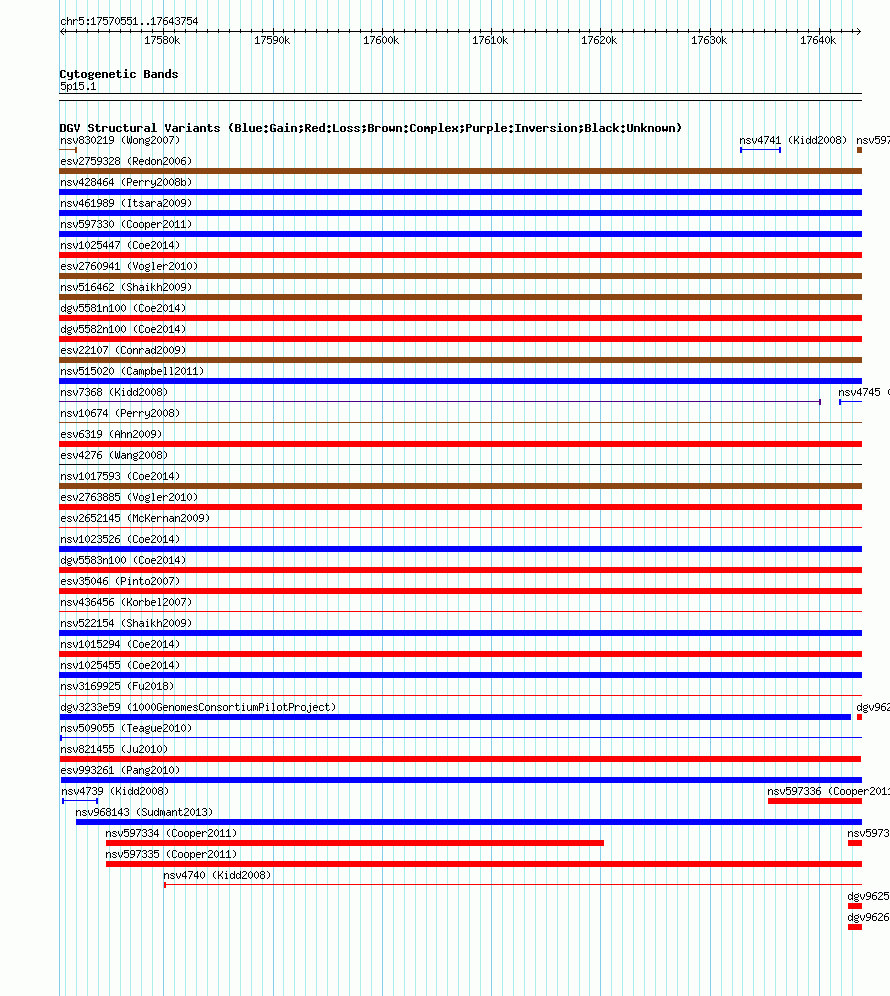The width and height of the screenshot is (890, 996).
Task: Open nsv968143 (Sudmant2013) entry
Action: 144,812
